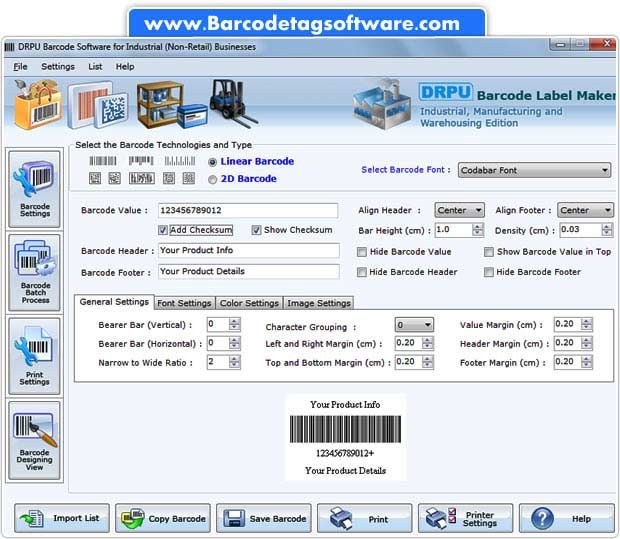Open Printer Settings button
The image size is (620, 539).
[465, 518]
